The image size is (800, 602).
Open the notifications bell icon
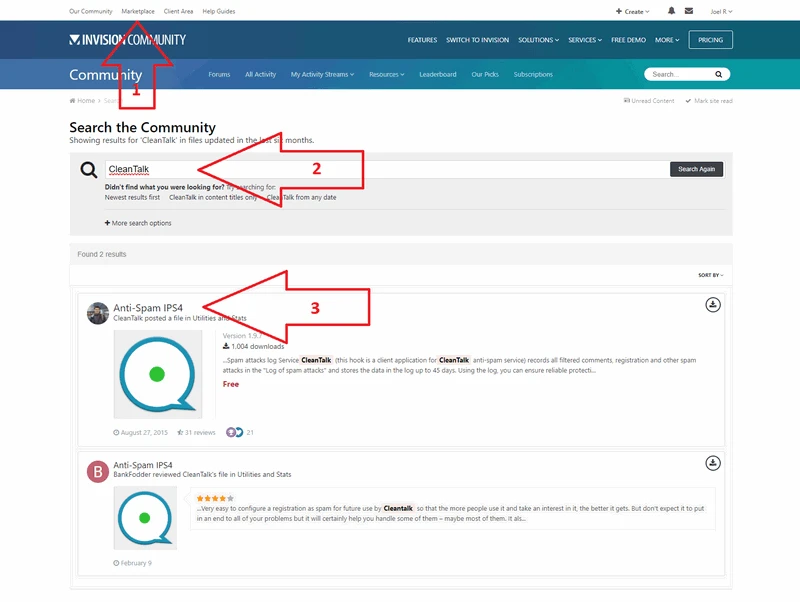[x=671, y=11]
